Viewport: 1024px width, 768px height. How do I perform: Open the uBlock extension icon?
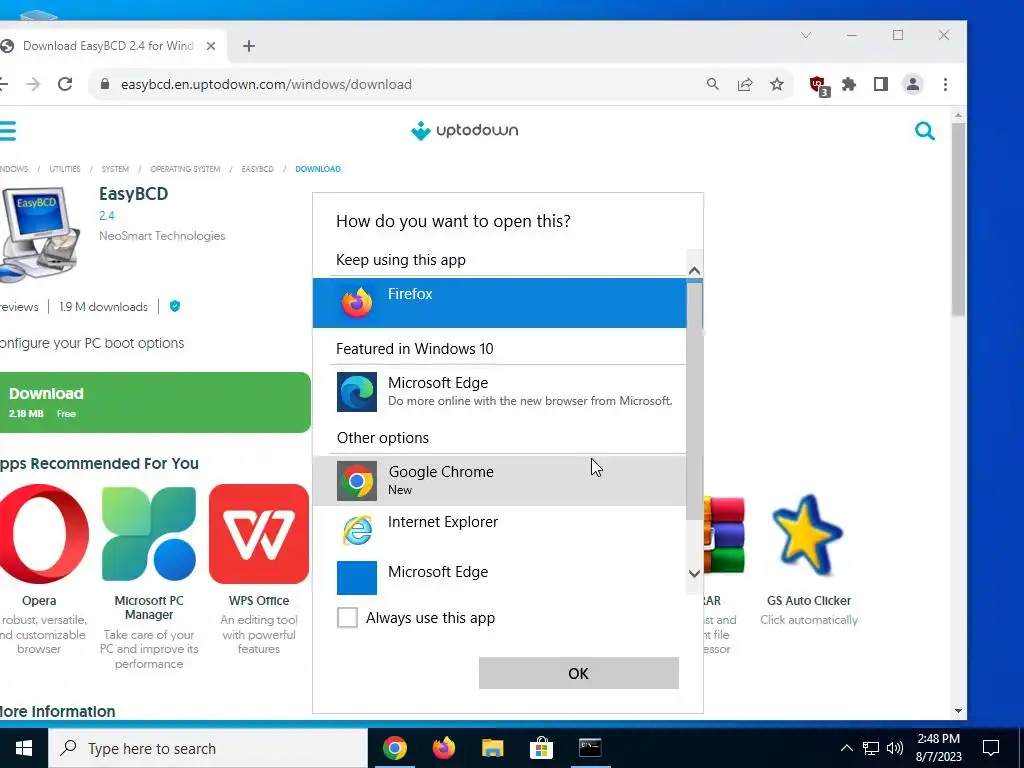[818, 86]
